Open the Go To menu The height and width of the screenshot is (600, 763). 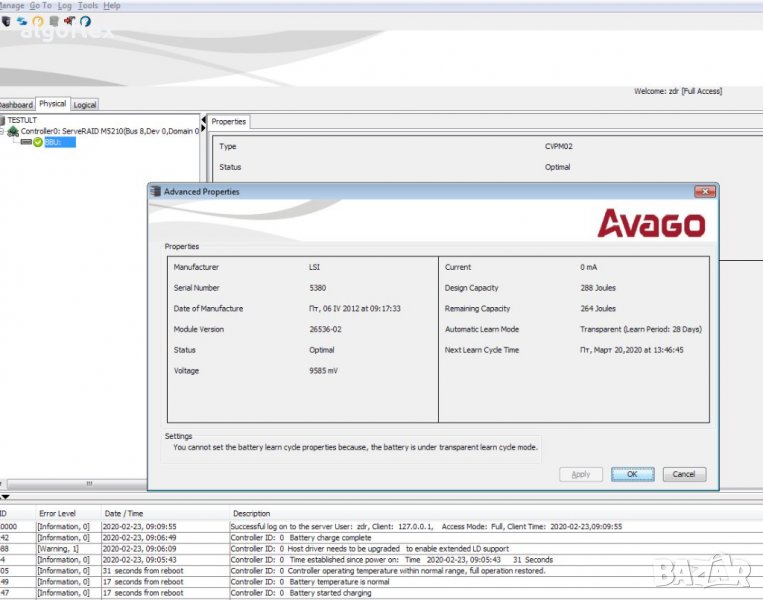tap(40, 5)
